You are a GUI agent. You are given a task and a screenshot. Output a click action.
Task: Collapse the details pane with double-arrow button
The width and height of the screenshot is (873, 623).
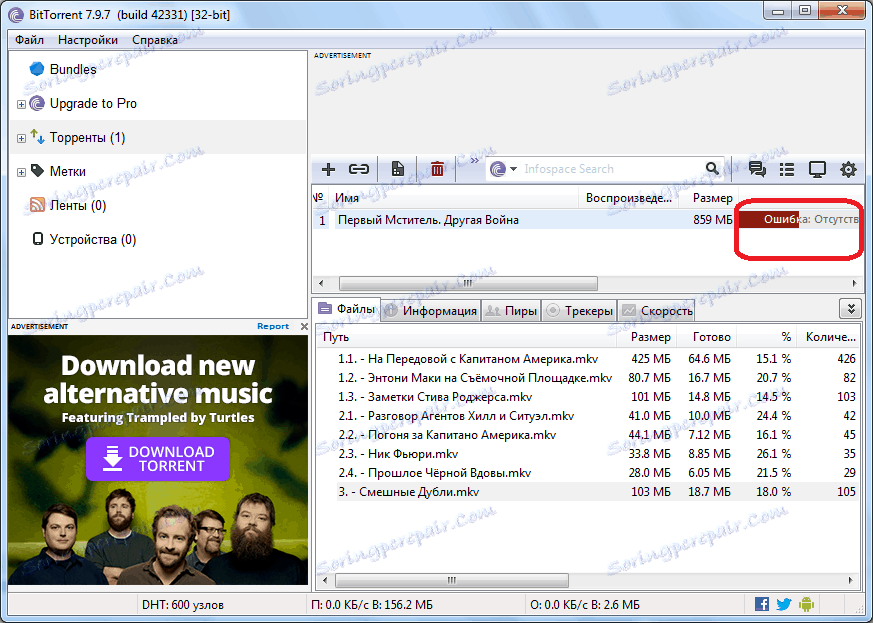click(x=851, y=308)
